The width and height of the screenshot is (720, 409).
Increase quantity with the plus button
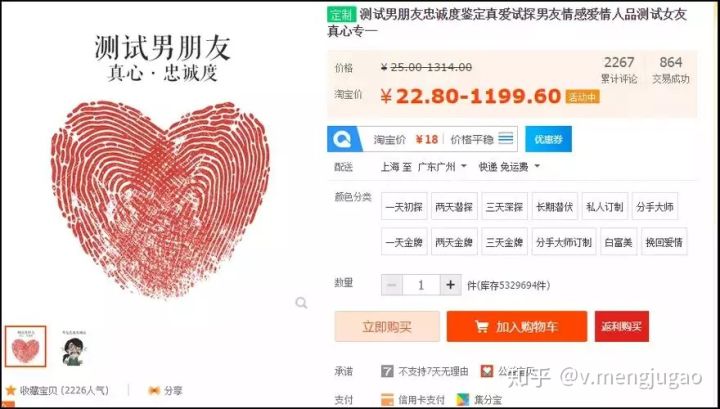pyautogui.click(x=450, y=285)
